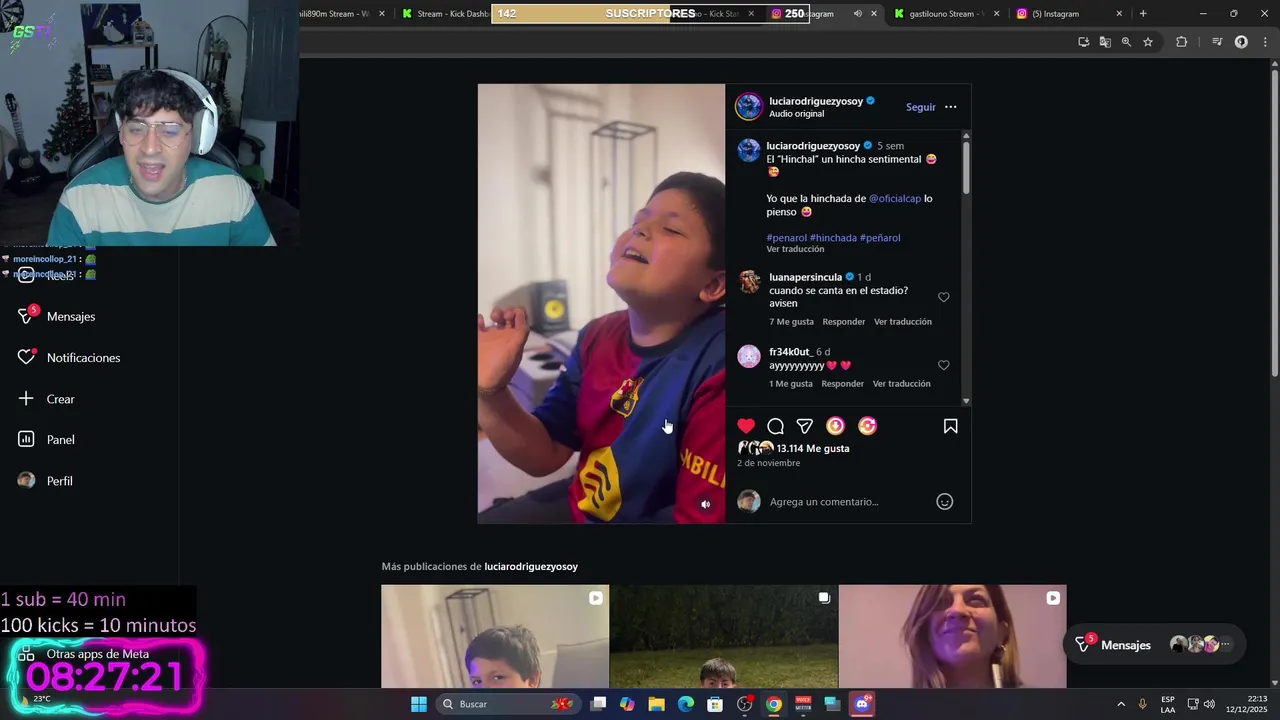The height and width of the screenshot is (720, 1280).
Task: Open luciarodriguezyosoy profile from post header
Action: [815, 101]
